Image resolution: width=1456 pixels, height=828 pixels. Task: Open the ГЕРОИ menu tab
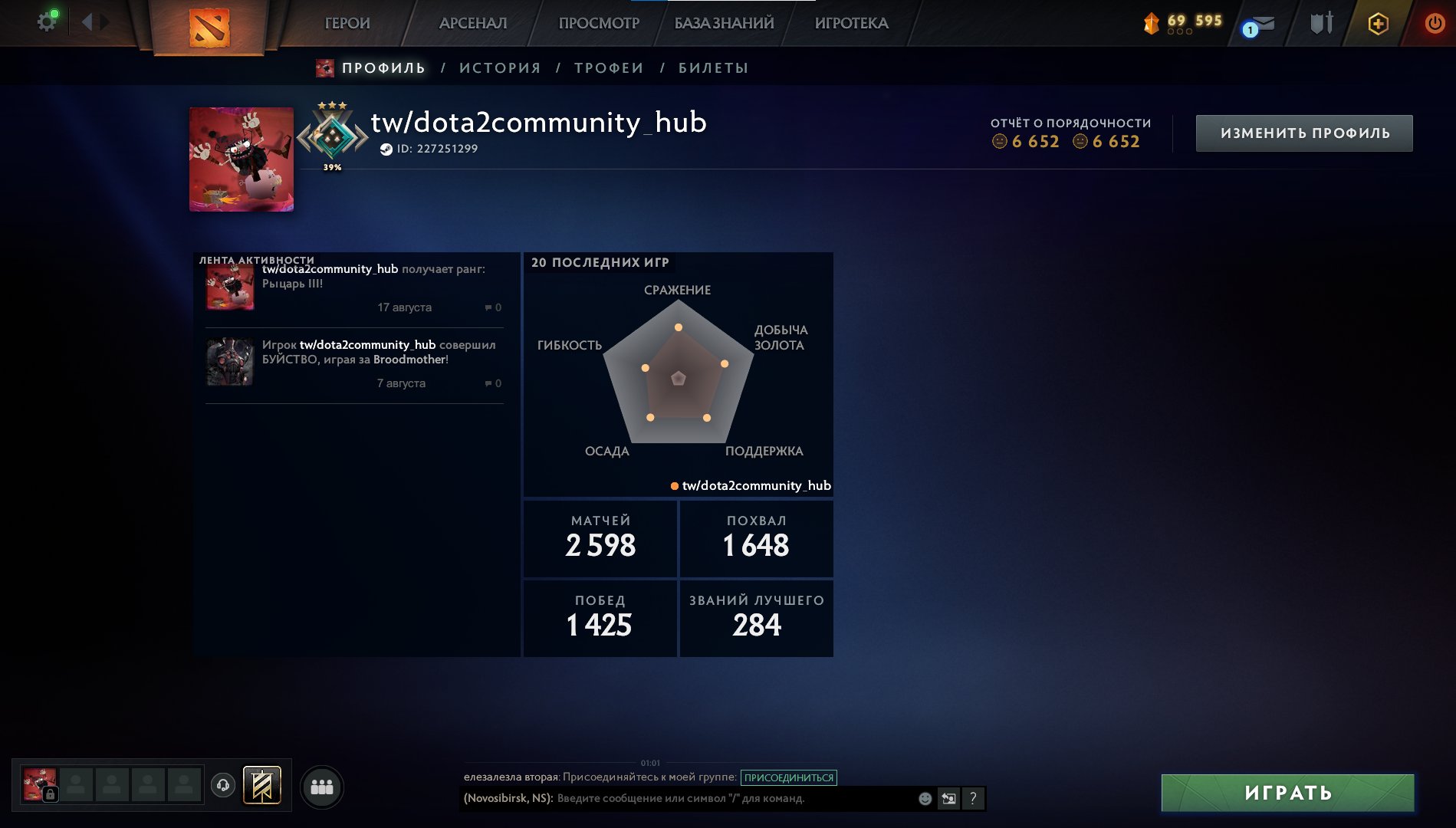point(347,23)
